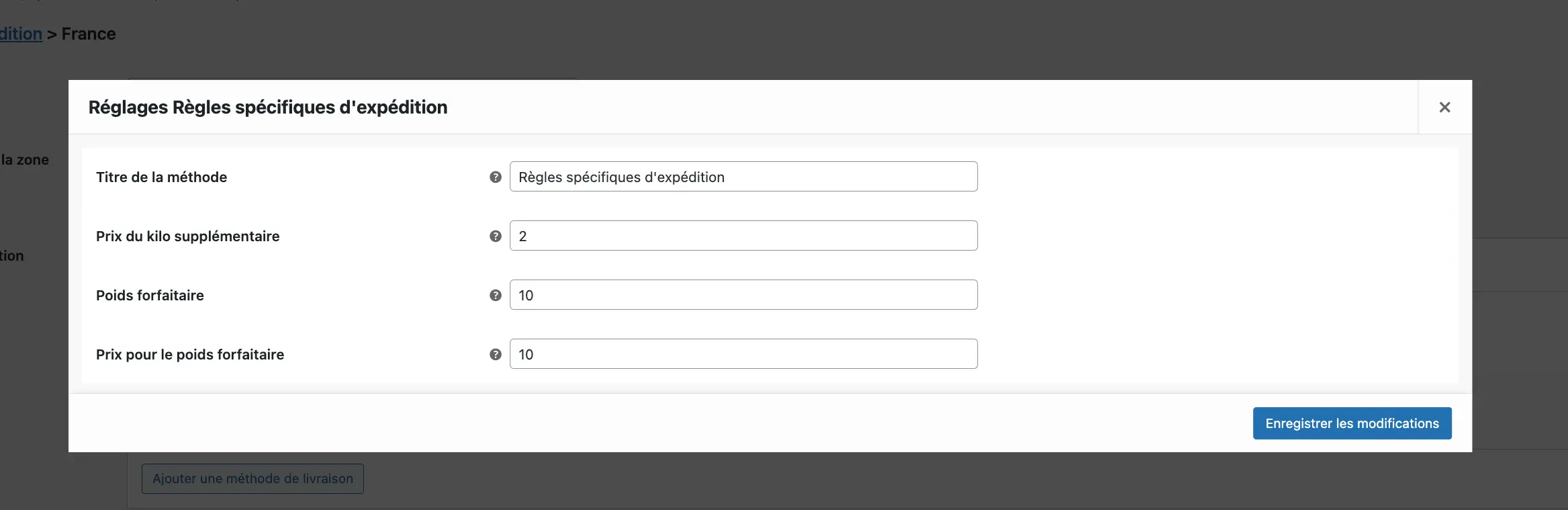Open the Expédition breadcrumb link
The image size is (1568, 510).
(20, 34)
